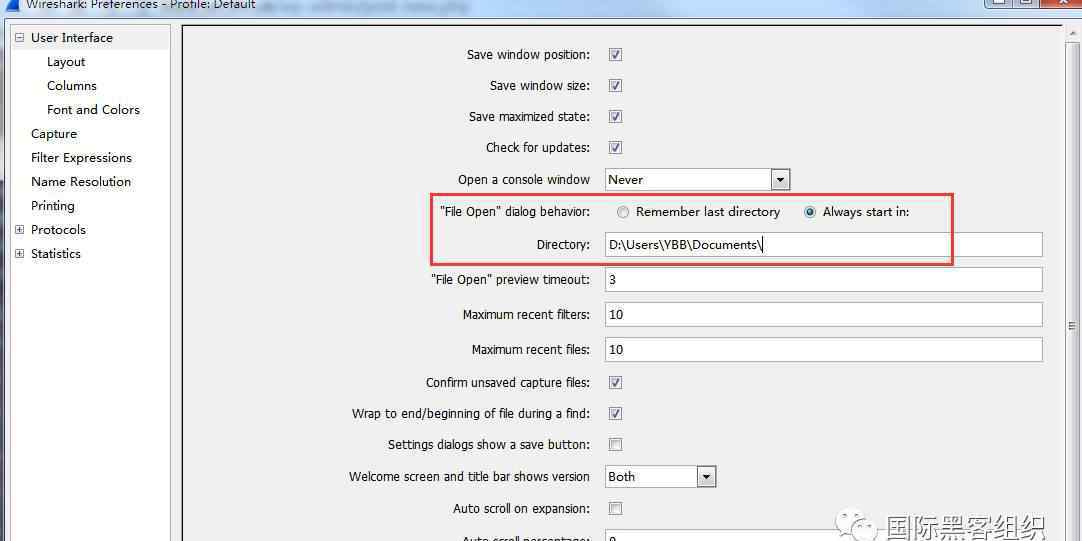Select Columns in the preferences tree
The height and width of the screenshot is (541, 1082).
click(x=72, y=86)
